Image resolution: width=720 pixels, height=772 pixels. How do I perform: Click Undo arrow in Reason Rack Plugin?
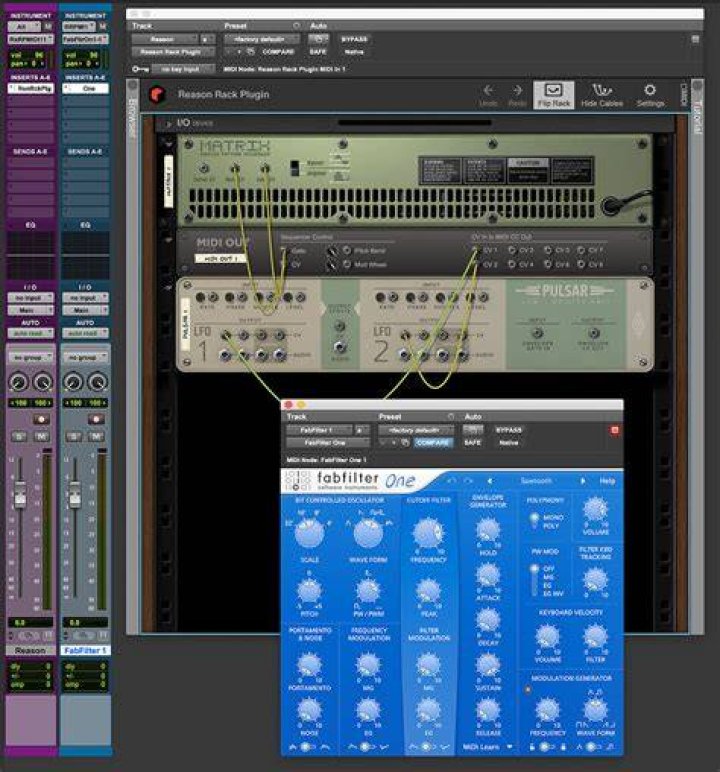pos(488,91)
